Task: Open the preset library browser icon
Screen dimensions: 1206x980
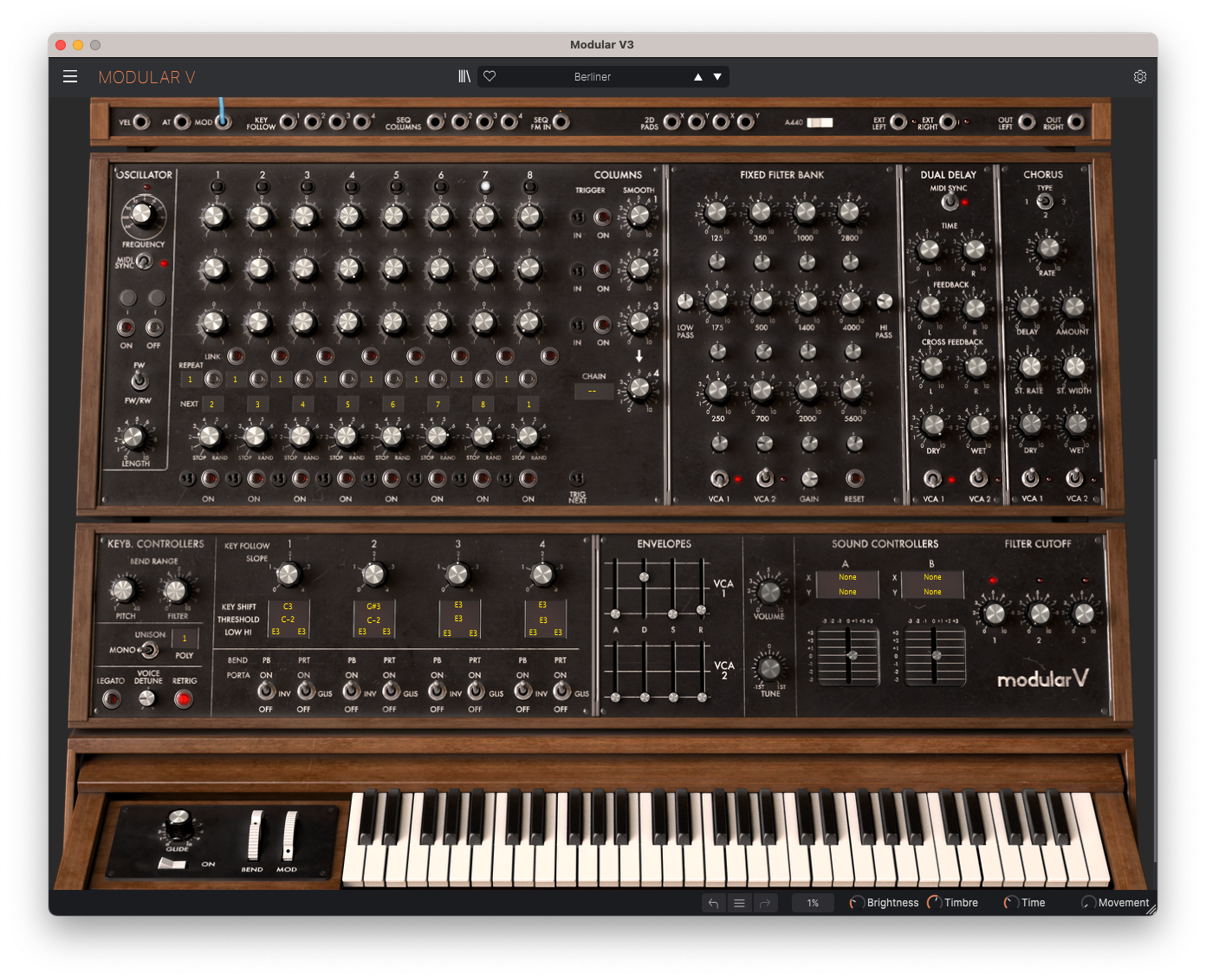Action: point(464,76)
